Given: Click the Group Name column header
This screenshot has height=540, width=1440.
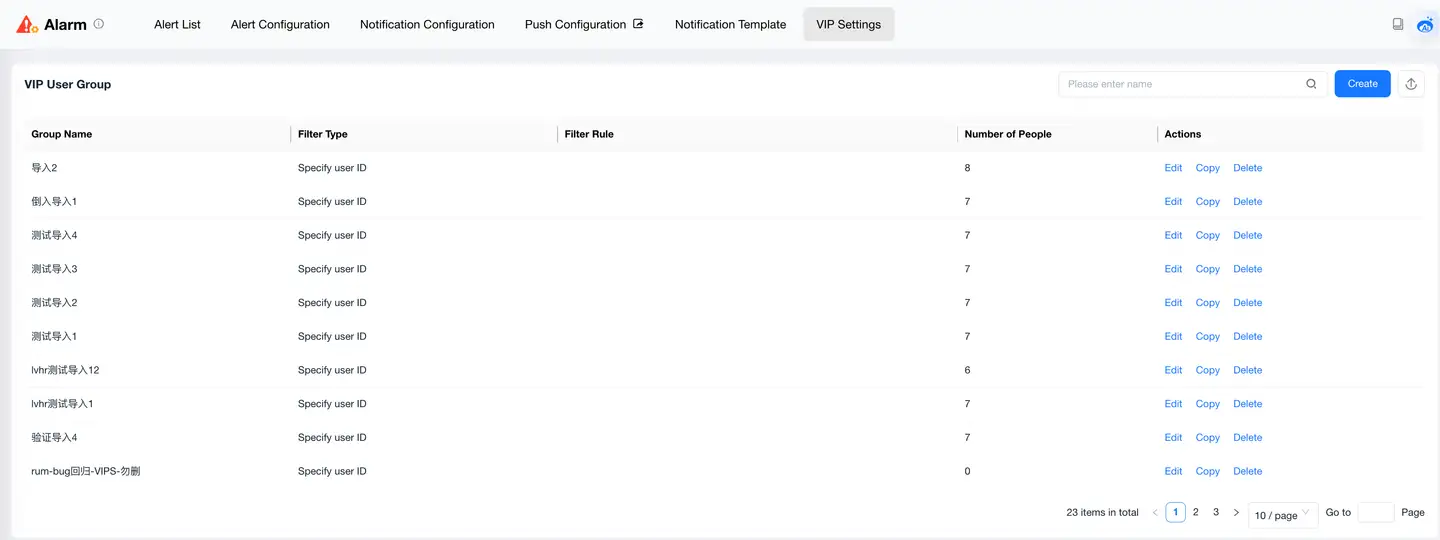Looking at the screenshot, I should coord(61,134).
